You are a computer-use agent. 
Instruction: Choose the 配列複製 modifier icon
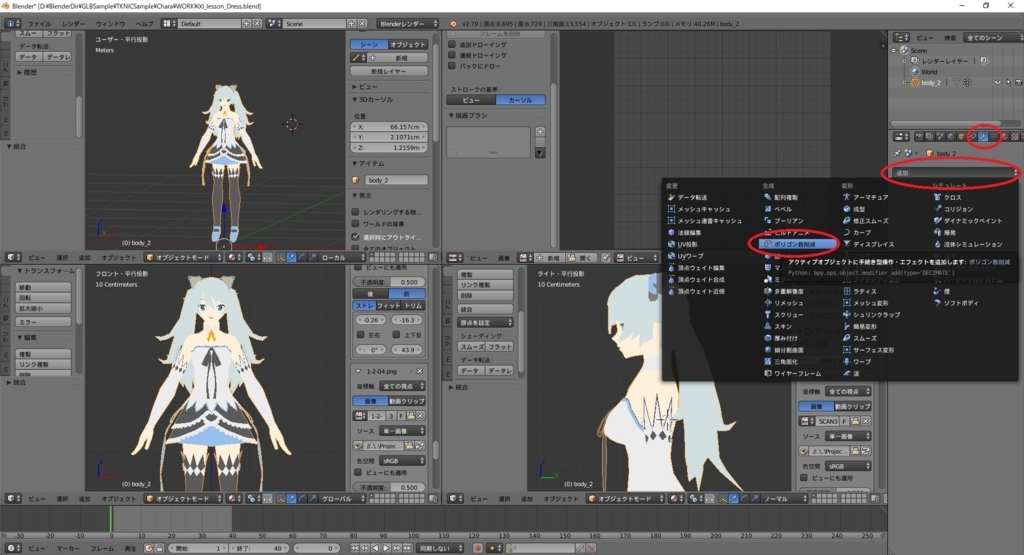coord(768,197)
